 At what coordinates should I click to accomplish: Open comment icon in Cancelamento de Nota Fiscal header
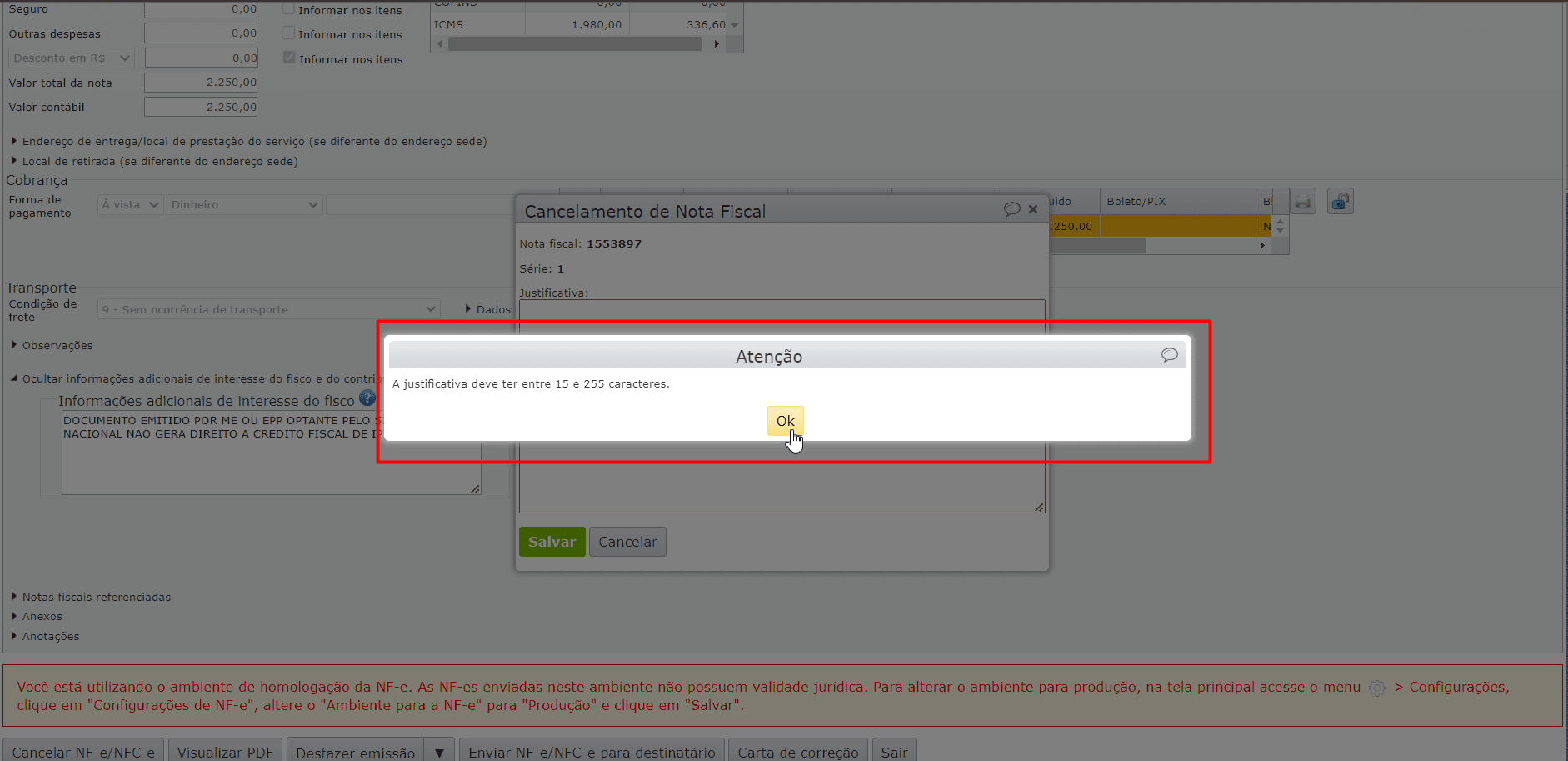(1012, 209)
